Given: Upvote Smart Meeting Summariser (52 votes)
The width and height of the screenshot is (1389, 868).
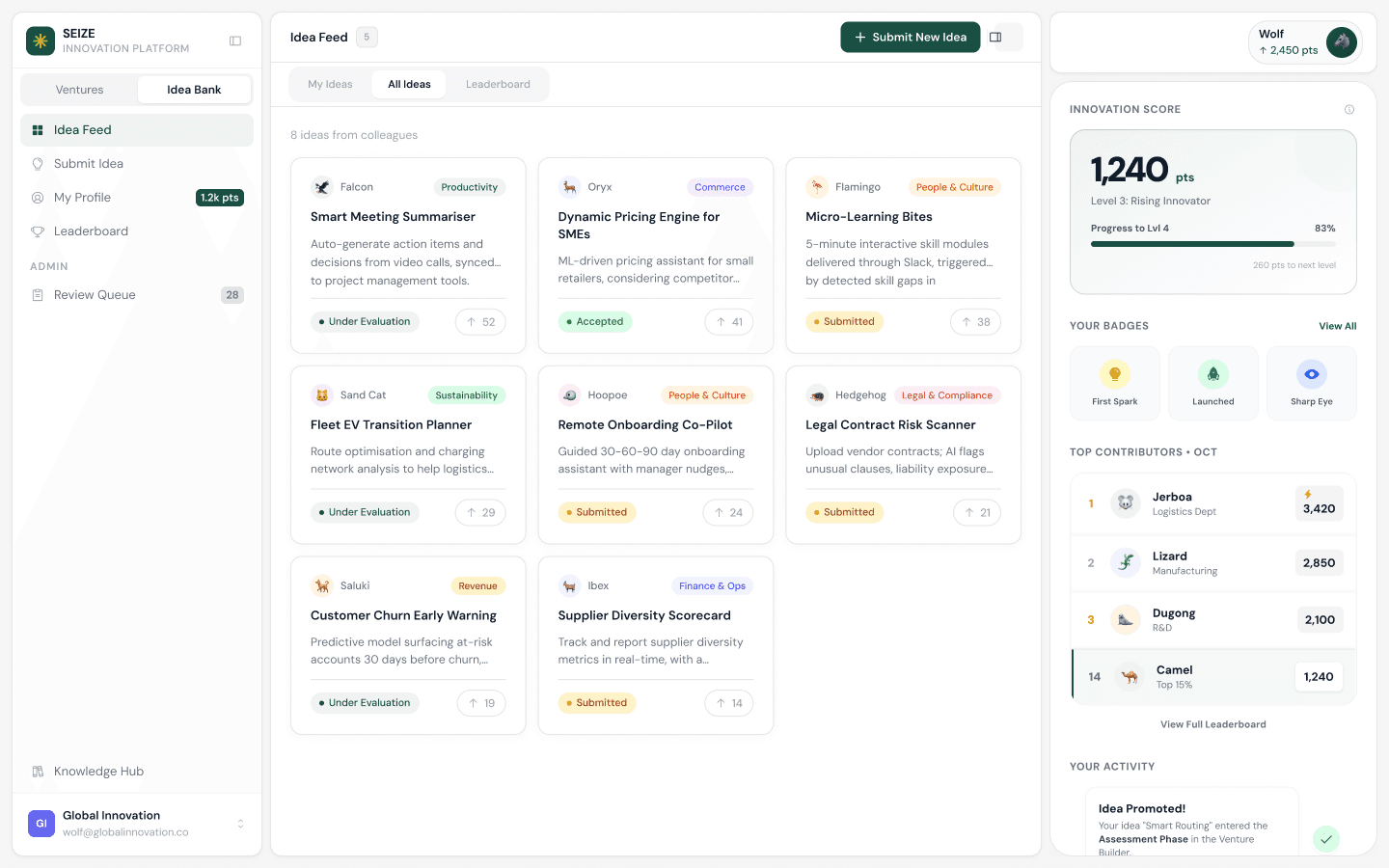Looking at the screenshot, I should click(480, 322).
